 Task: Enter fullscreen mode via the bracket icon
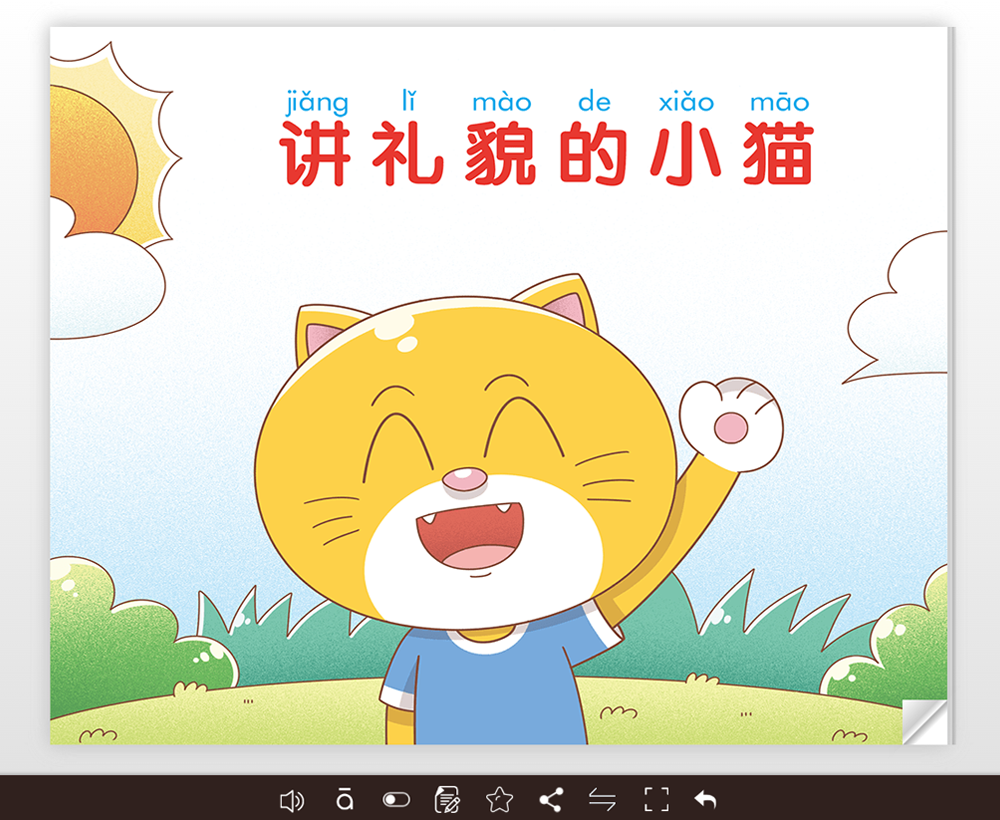tap(656, 800)
